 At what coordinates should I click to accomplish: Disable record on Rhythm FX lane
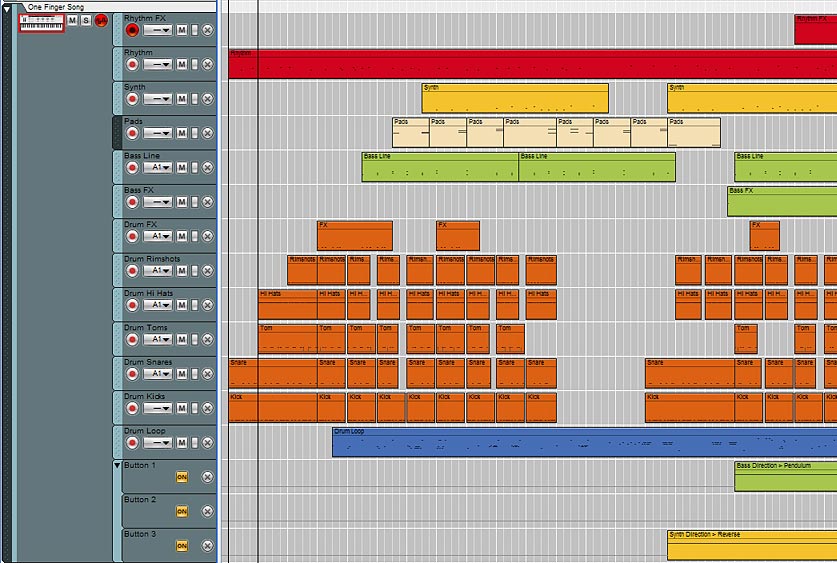(x=132, y=30)
